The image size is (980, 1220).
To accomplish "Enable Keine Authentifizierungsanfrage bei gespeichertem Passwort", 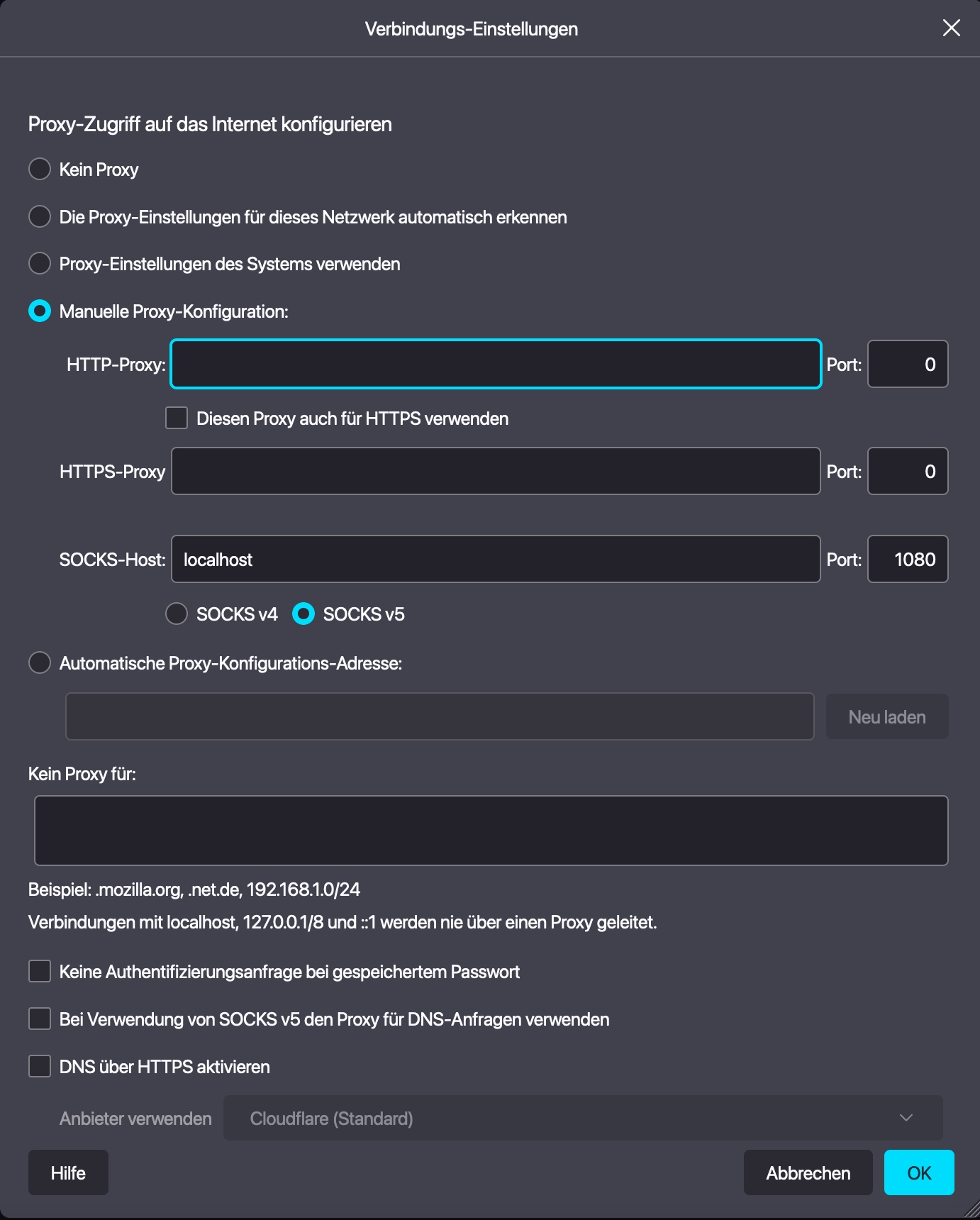I will (40, 972).
